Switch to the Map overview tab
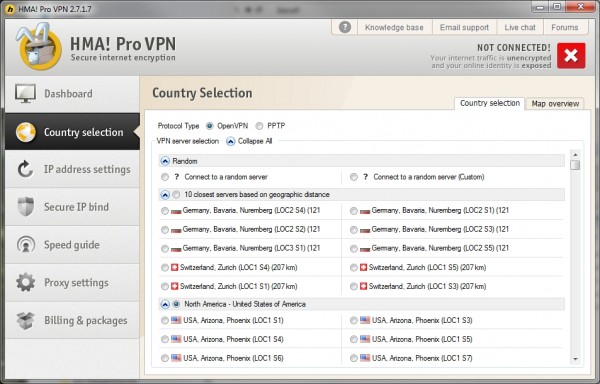 555,104
